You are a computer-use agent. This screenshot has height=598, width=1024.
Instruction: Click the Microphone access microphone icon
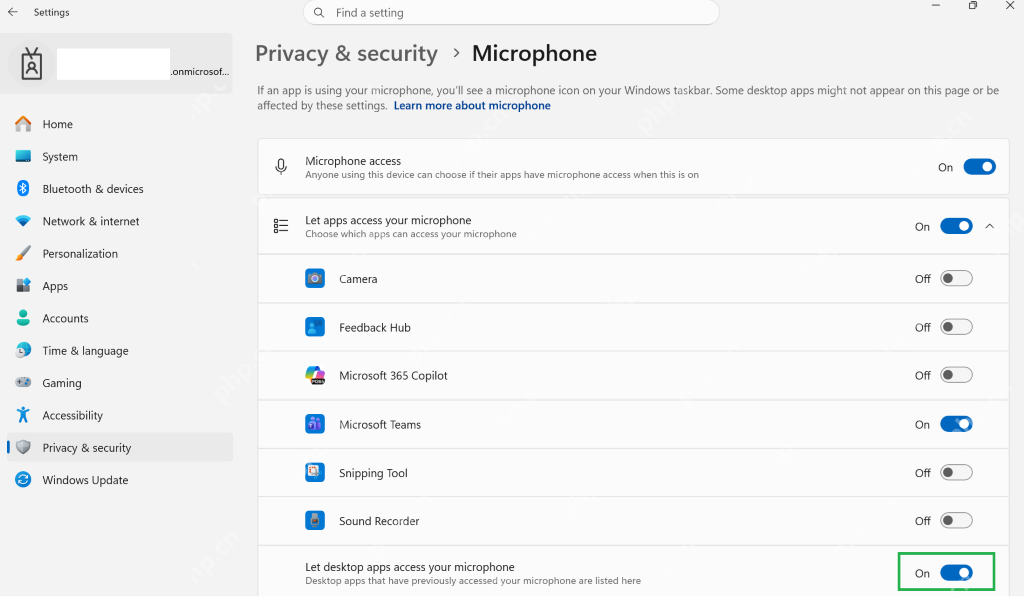coord(281,167)
